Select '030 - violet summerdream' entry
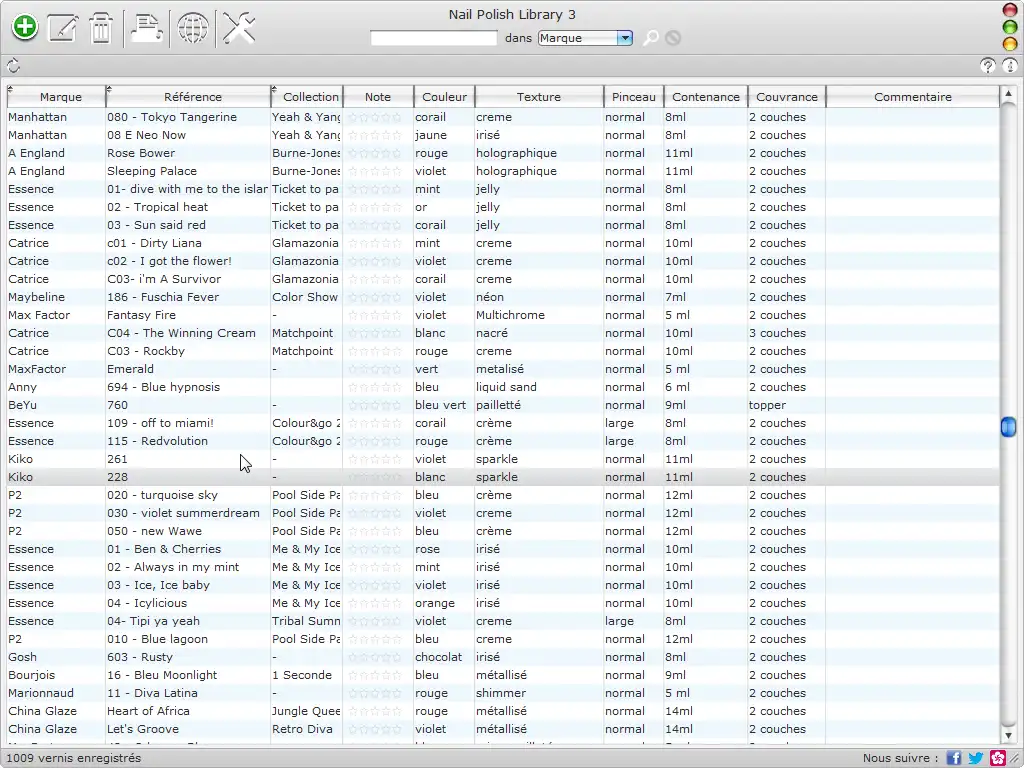This screenshot has height=768, width=1024. pos(183,513)
